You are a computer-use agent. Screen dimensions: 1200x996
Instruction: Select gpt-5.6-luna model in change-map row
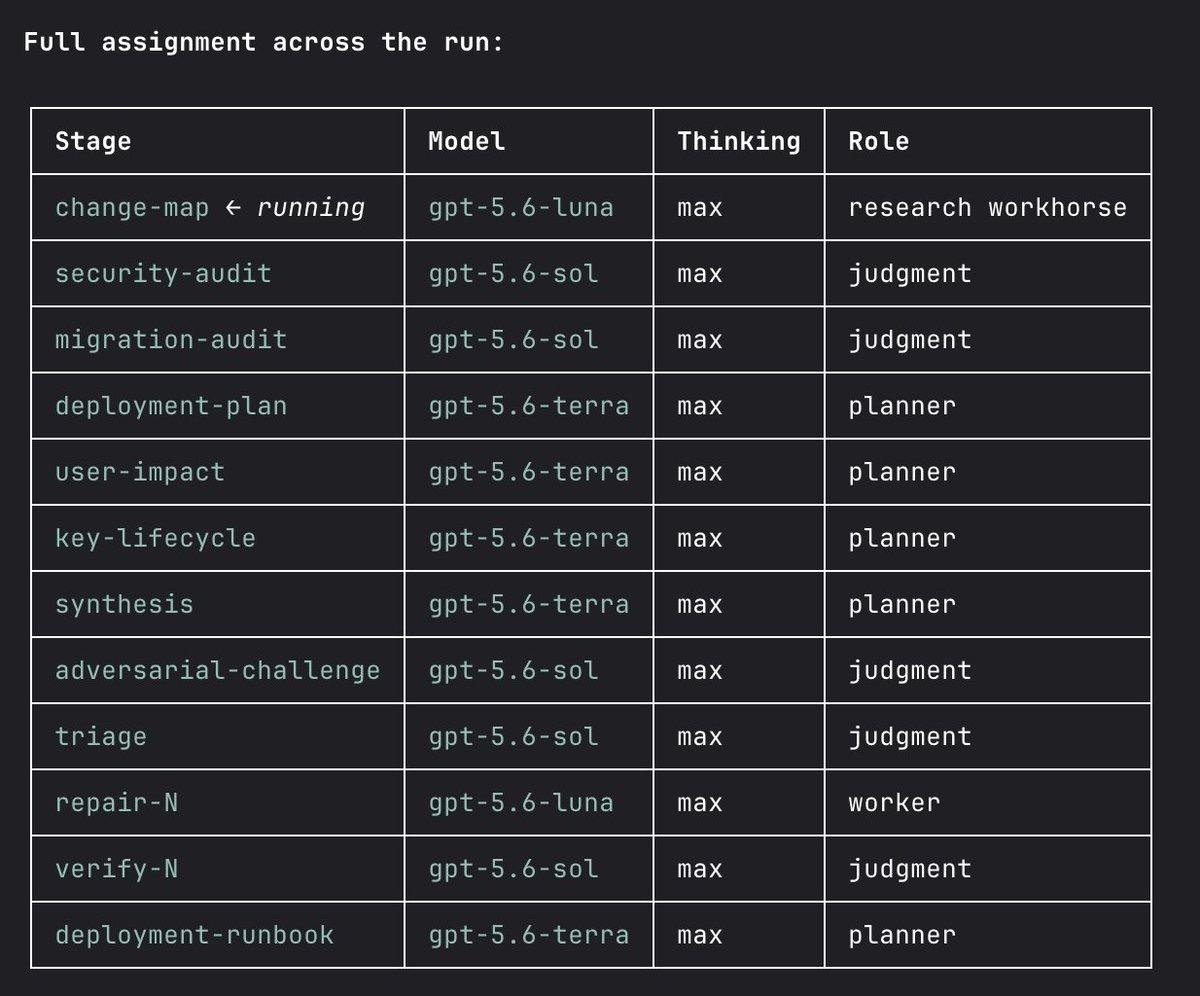tap(521, 208)
